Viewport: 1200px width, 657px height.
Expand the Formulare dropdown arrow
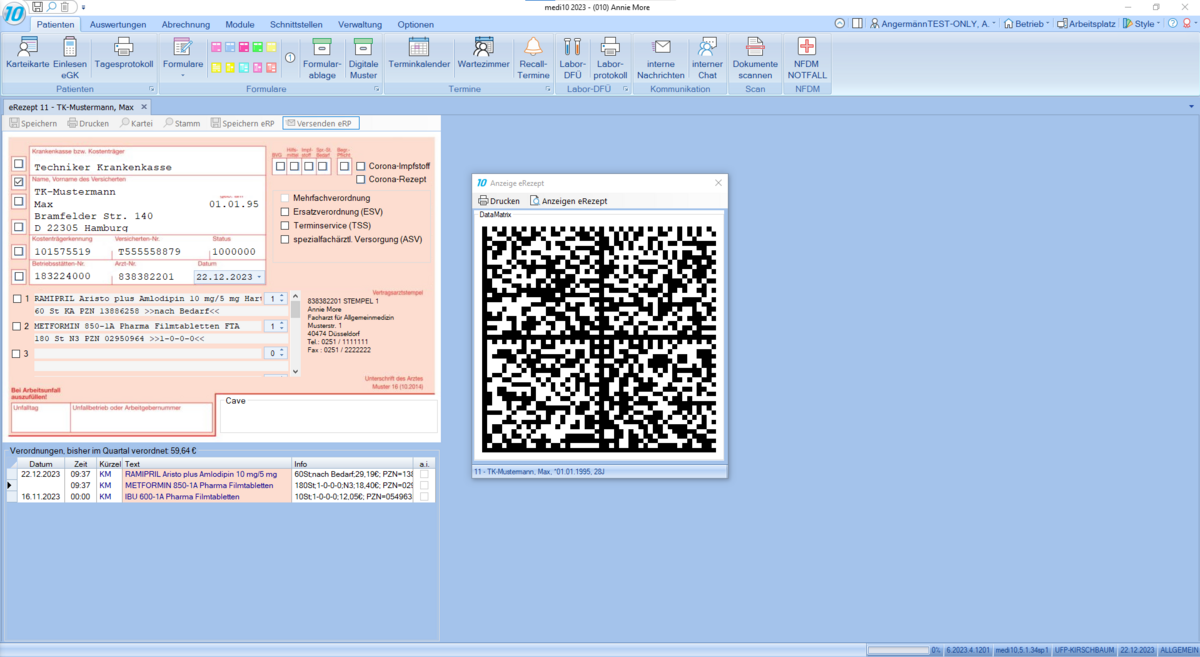[x=182, y=74]
